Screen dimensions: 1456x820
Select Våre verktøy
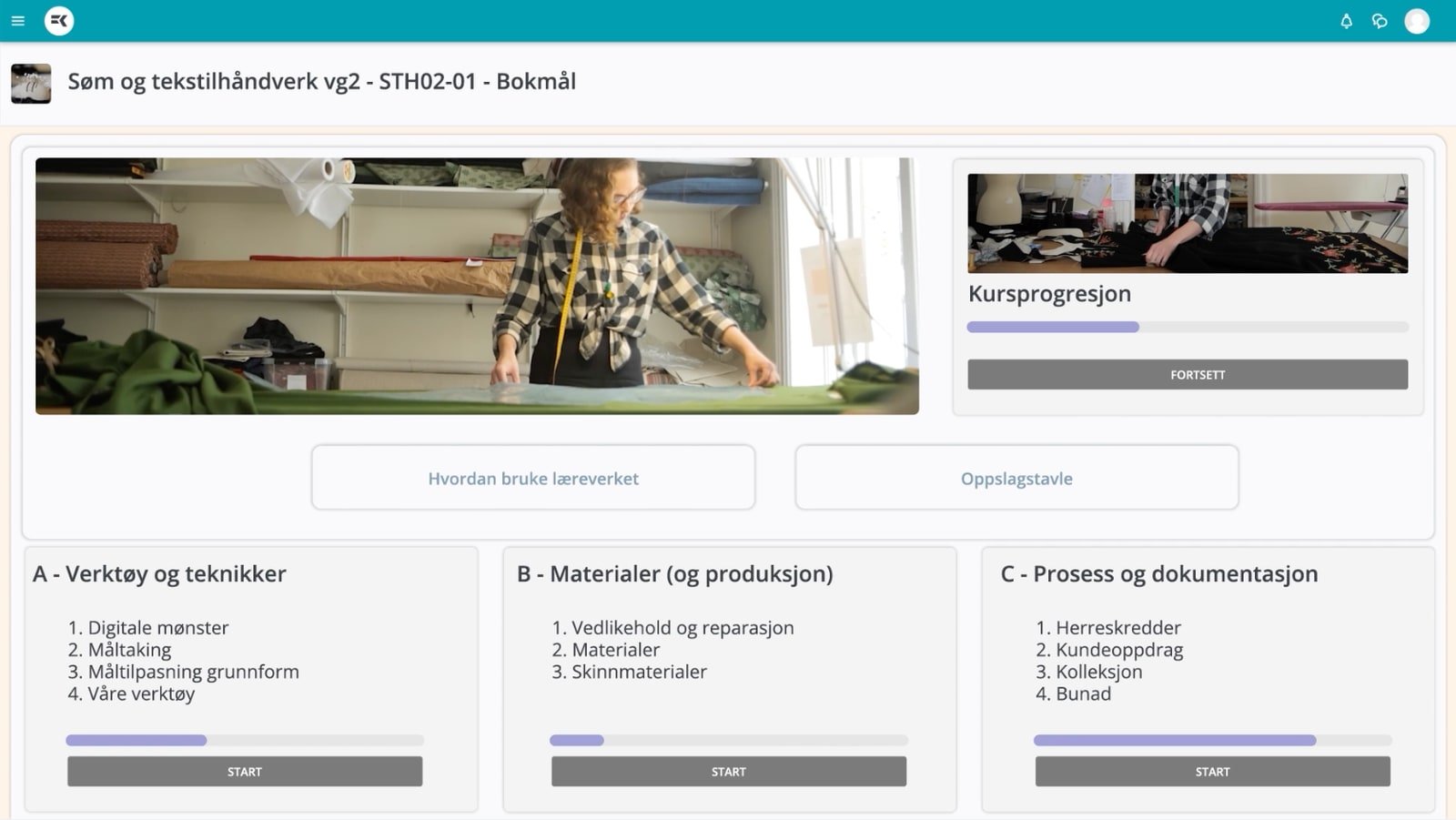(141, 693)
